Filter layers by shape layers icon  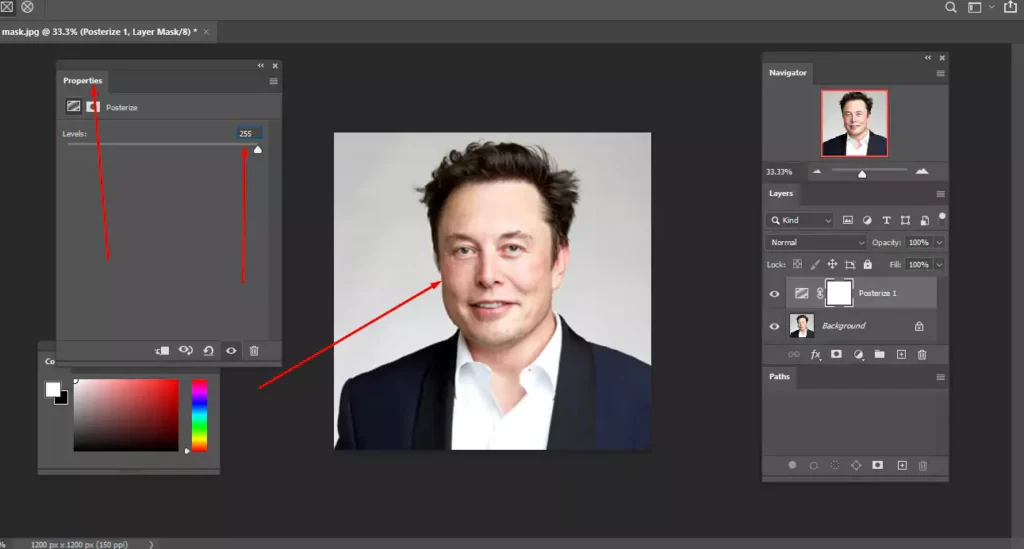(905, 220)
